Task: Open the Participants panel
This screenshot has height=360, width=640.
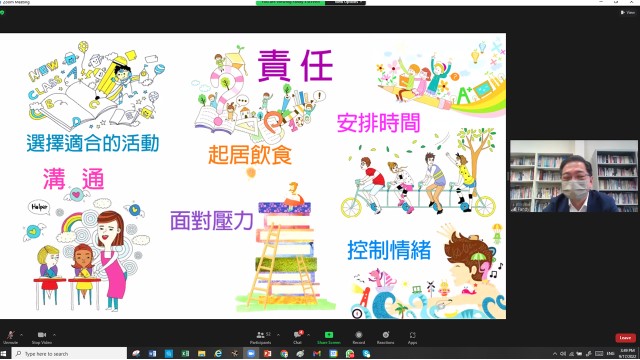Action: (x=261, y=337)
